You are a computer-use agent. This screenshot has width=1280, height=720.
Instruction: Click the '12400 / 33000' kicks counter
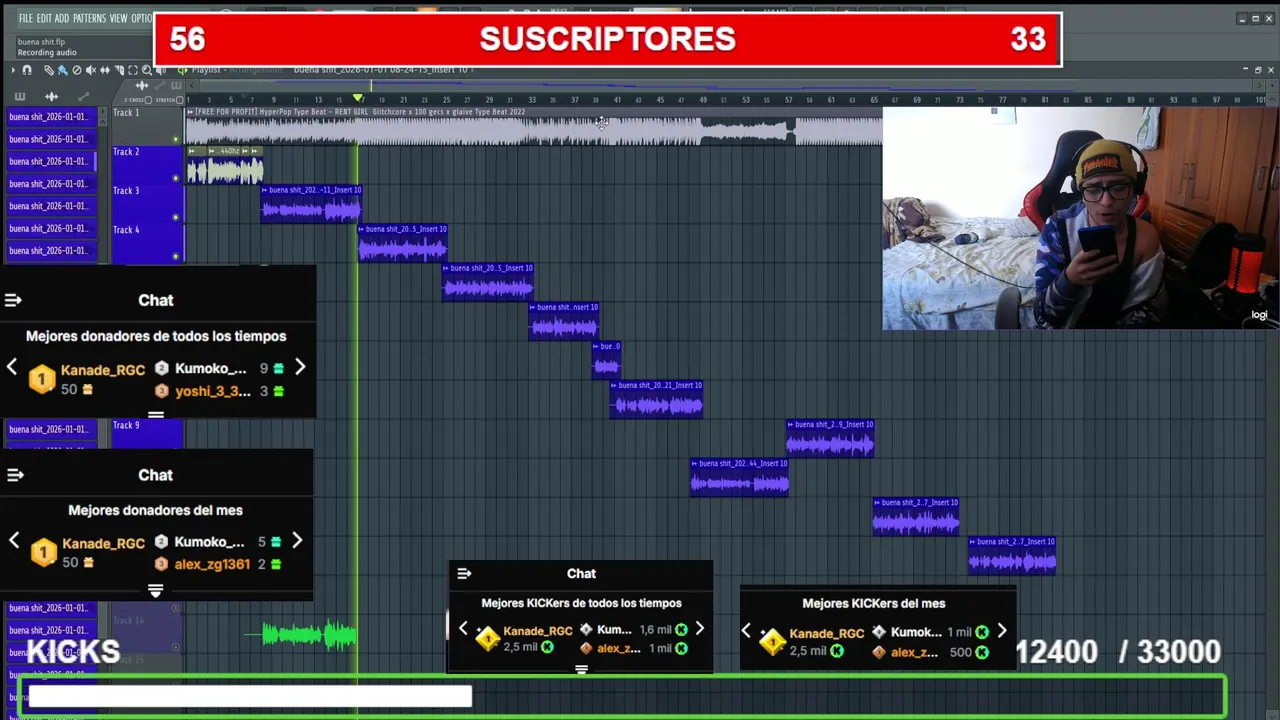click(x=1118, y=652)
